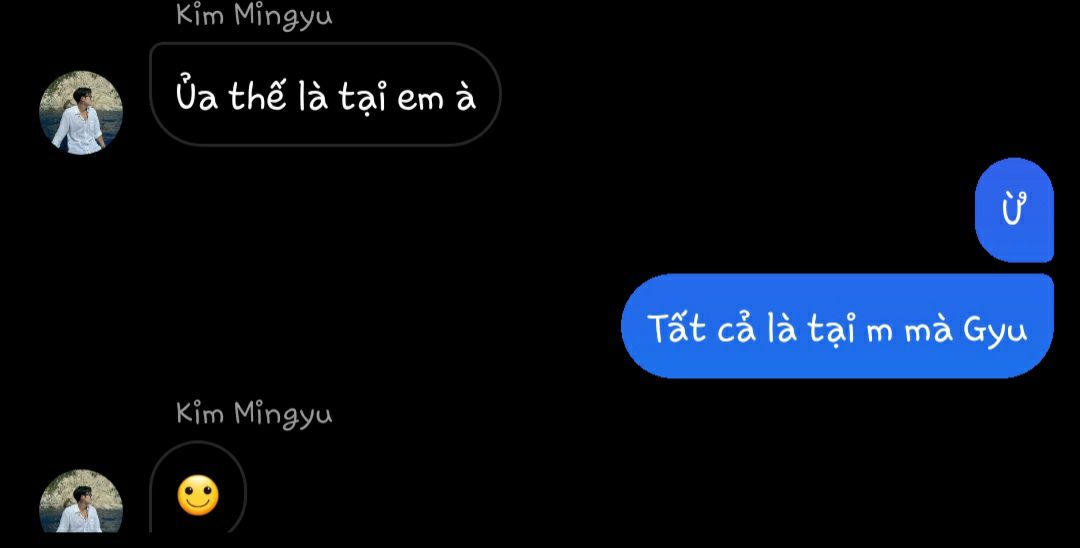This screenshot has height=548, width=1080.
Task: Click the Kim Mingyu name above emoji message
Action: pos(254,414)
